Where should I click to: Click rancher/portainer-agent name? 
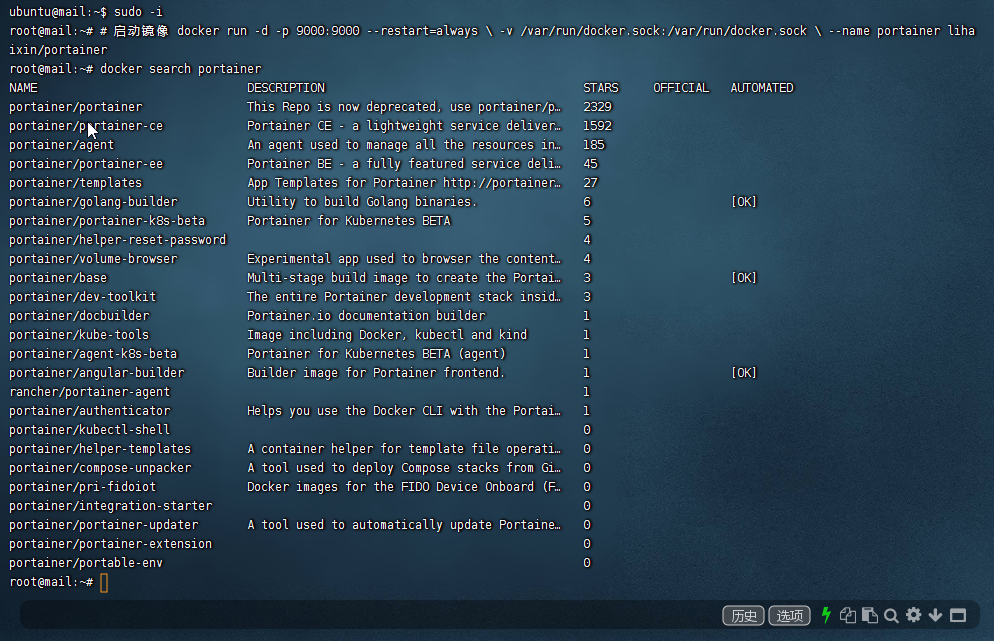tap(89, 392)
